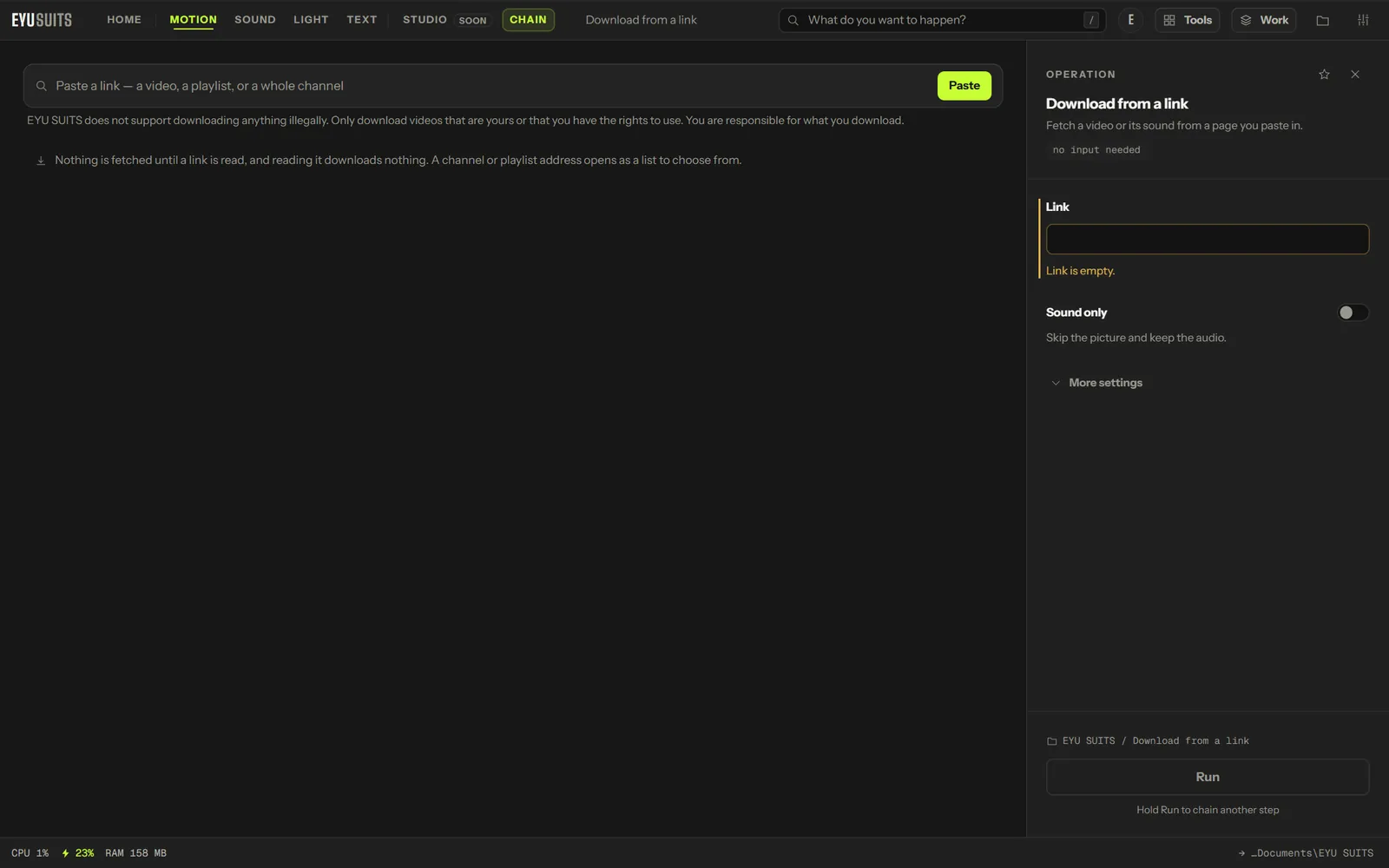Click the folder icon beside the output path
This screenshot has height=868, width=1389.
point(1051,741)
